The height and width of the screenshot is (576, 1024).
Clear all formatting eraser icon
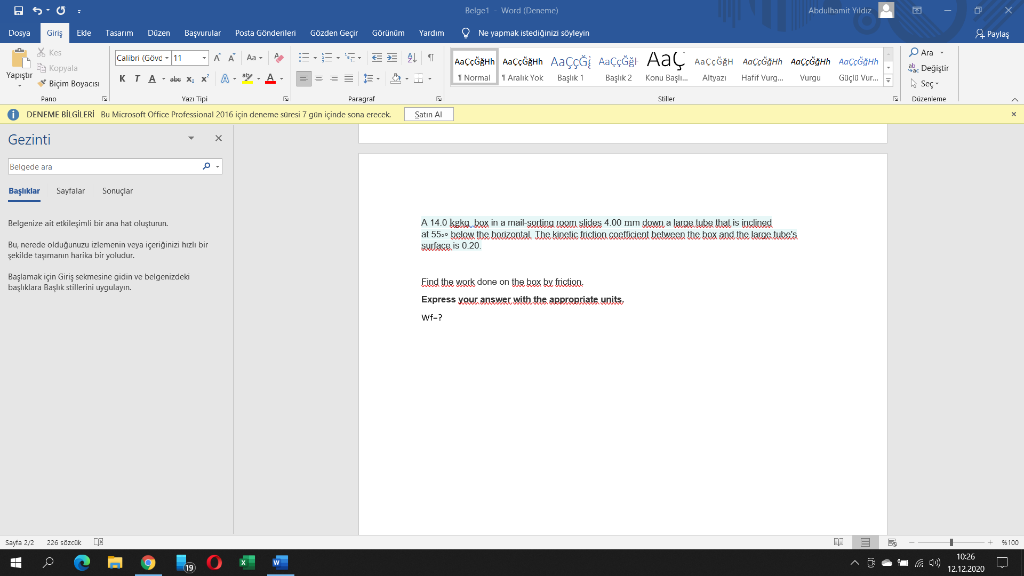pyautogui.click(x=279, y=57)
